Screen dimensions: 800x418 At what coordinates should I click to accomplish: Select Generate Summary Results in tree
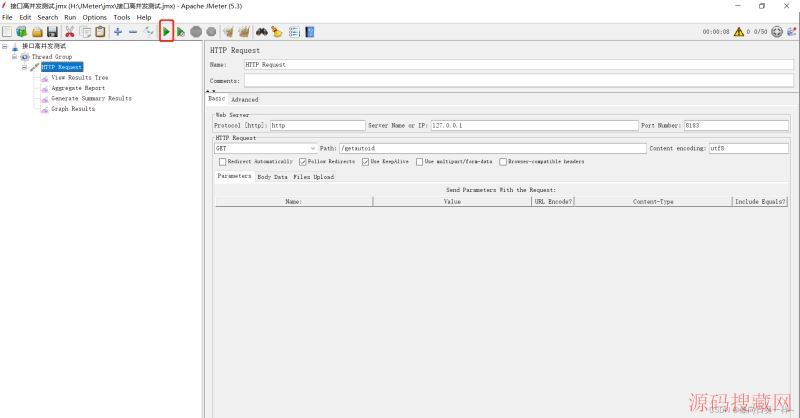tap(91, 99)
